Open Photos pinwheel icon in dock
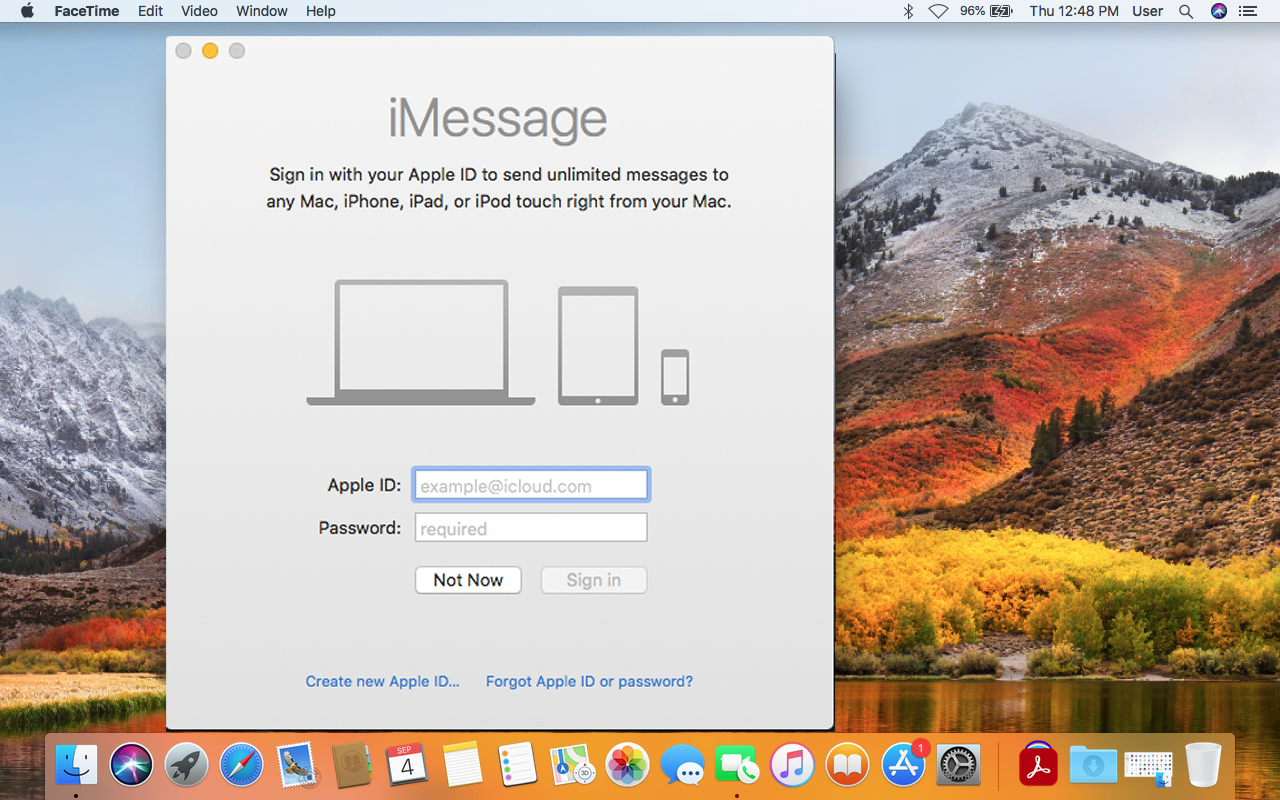 pos(628,766)
